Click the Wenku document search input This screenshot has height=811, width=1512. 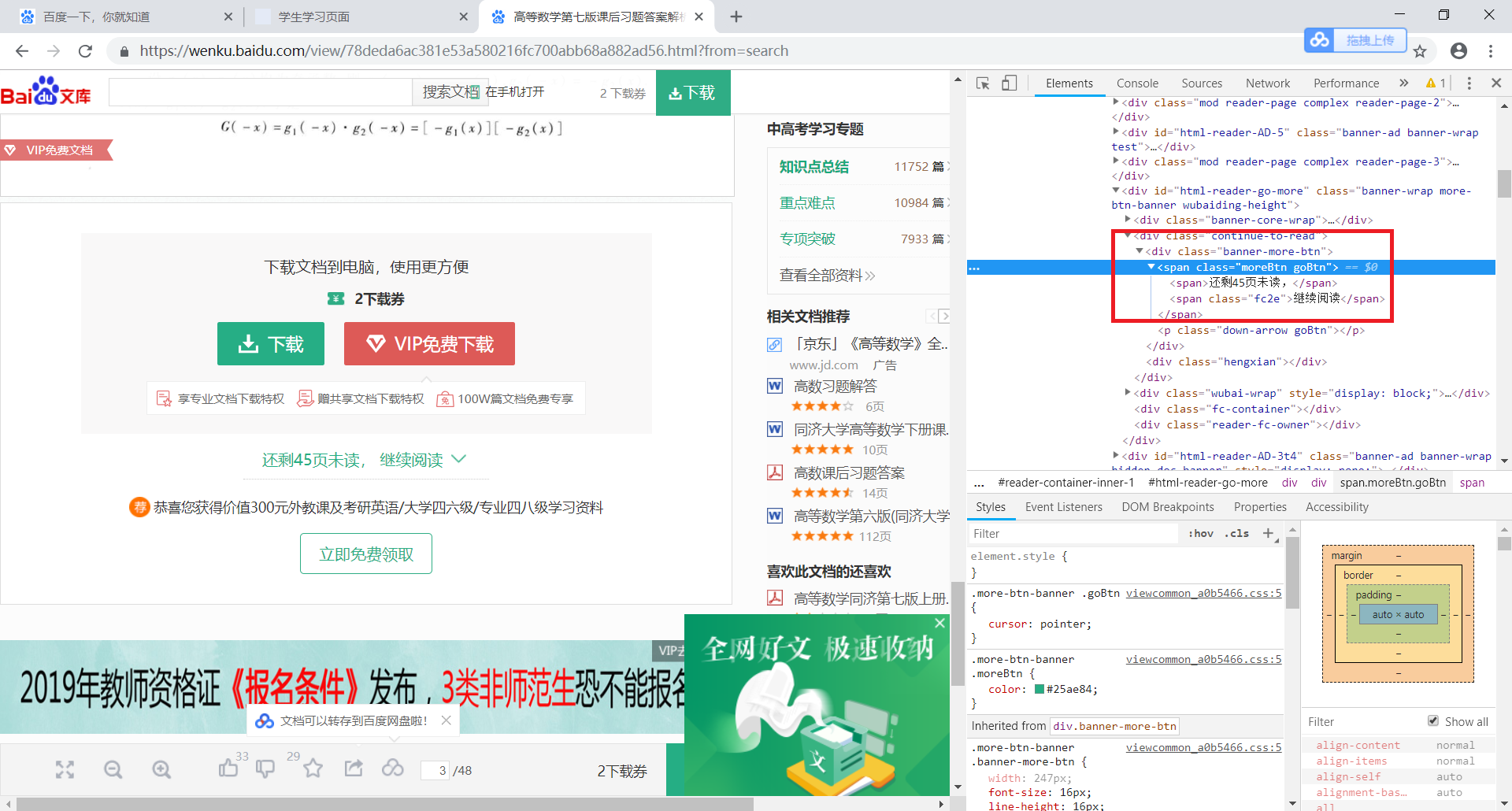(x=261, y=92)
